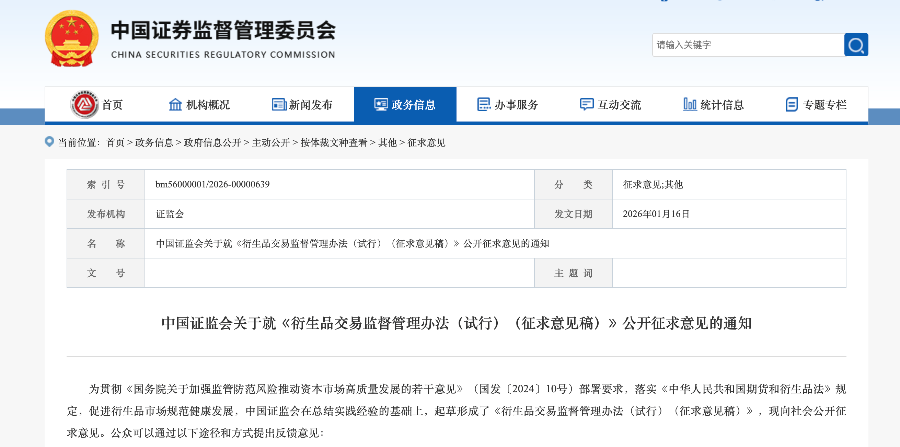Click the national emblem logo
The width and height of the screenshot is (900, 447).
coord(72,38)
